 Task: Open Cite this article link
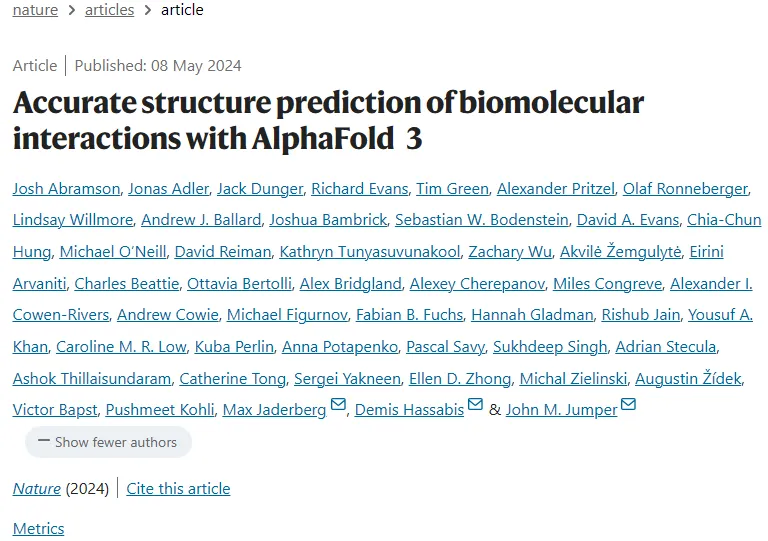click(x=178, y=489)
